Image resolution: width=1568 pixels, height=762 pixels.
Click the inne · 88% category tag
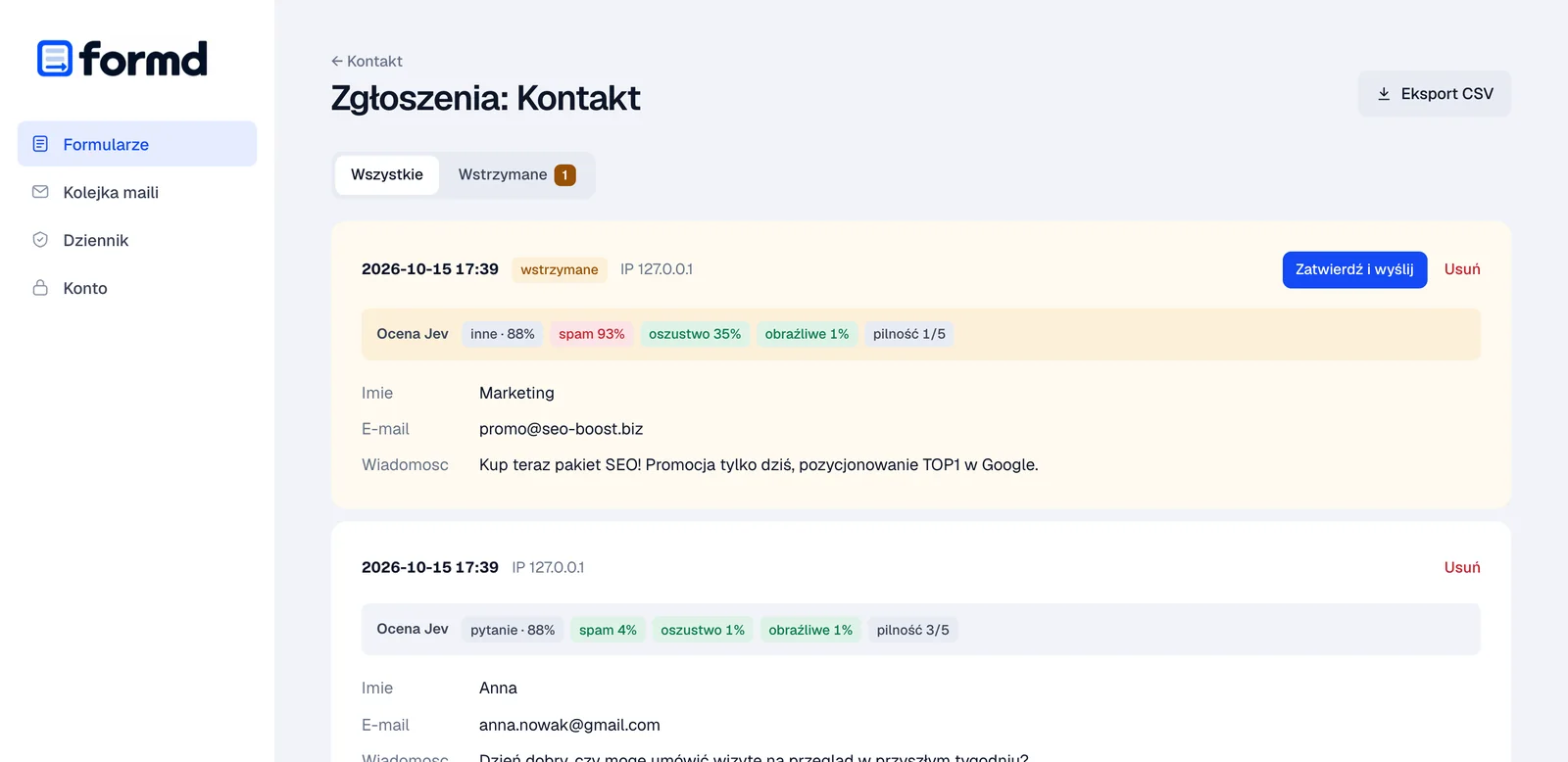[x=503, y=334]
